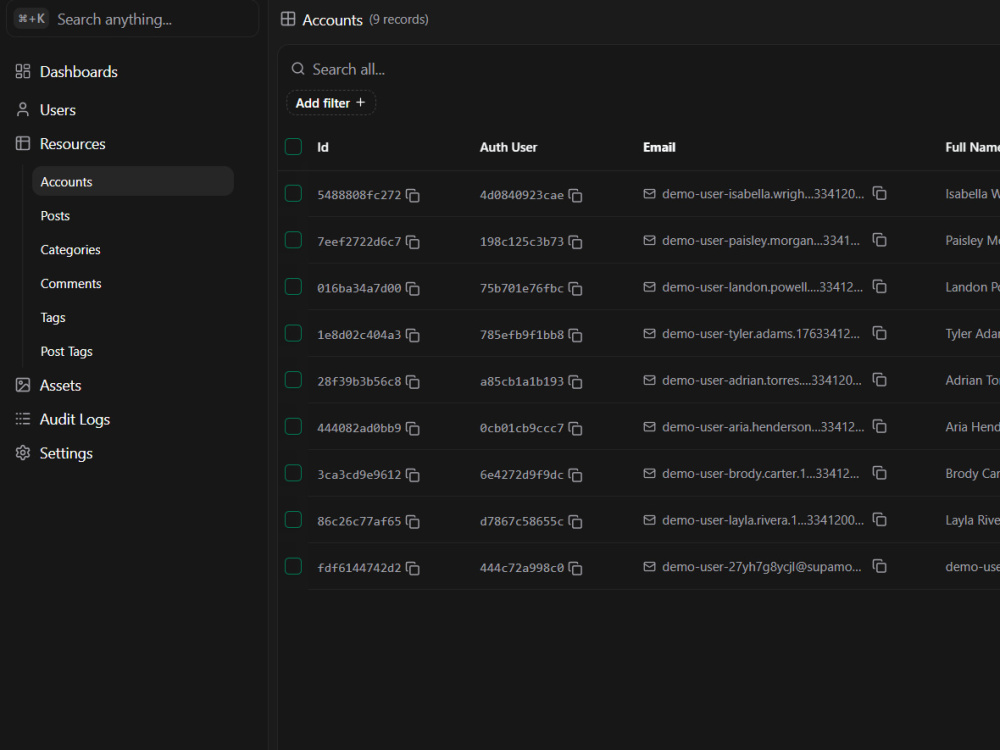Copy Id 1e8d02c404a3 with its copy icon
The height and width of the screenshot is (750, 1000).
[413, 335]
